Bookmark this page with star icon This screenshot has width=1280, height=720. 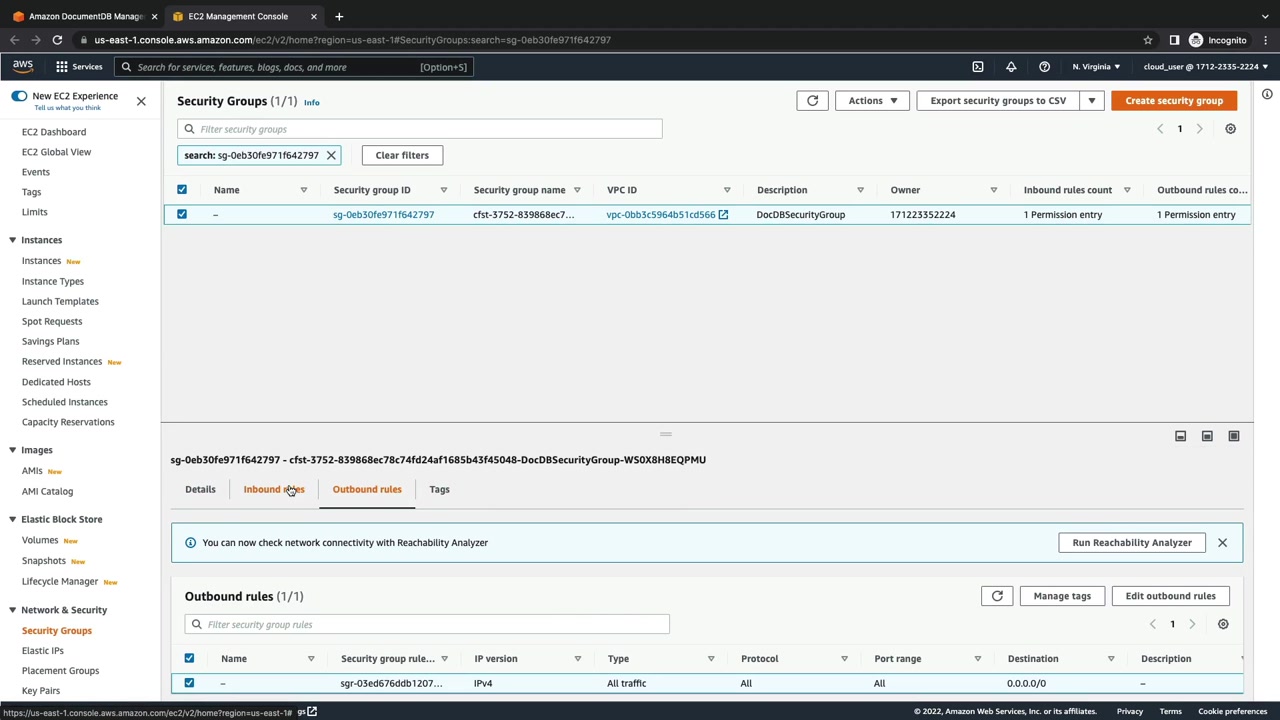coord(1148,40)
